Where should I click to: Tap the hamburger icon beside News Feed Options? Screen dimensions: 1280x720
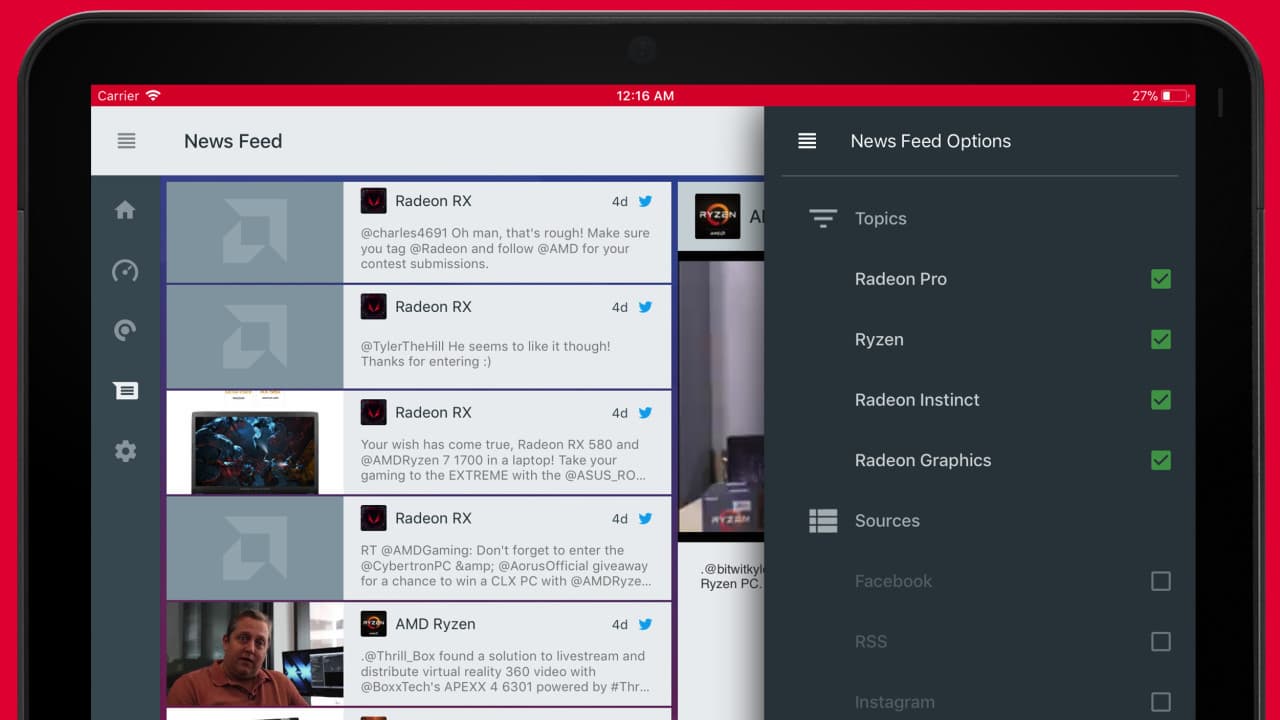(807, 141)
